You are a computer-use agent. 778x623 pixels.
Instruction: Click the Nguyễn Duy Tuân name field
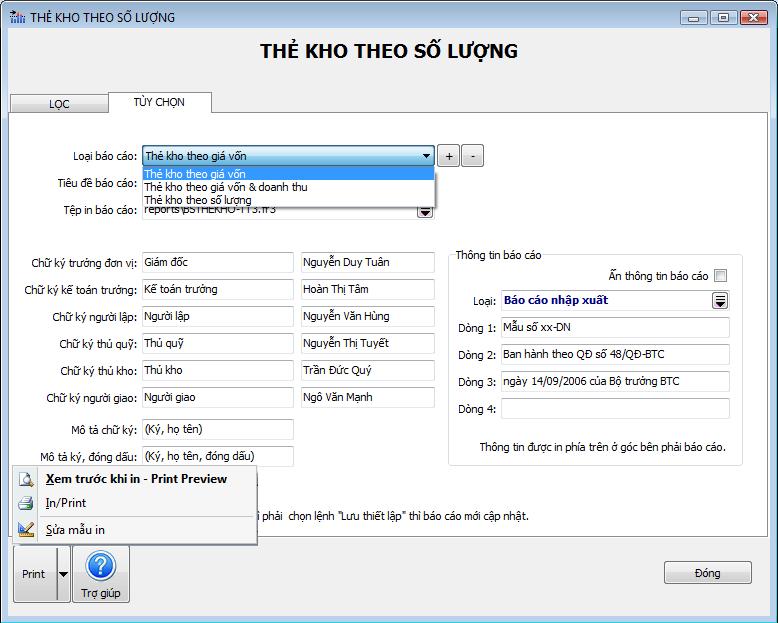tap(367, 262)
